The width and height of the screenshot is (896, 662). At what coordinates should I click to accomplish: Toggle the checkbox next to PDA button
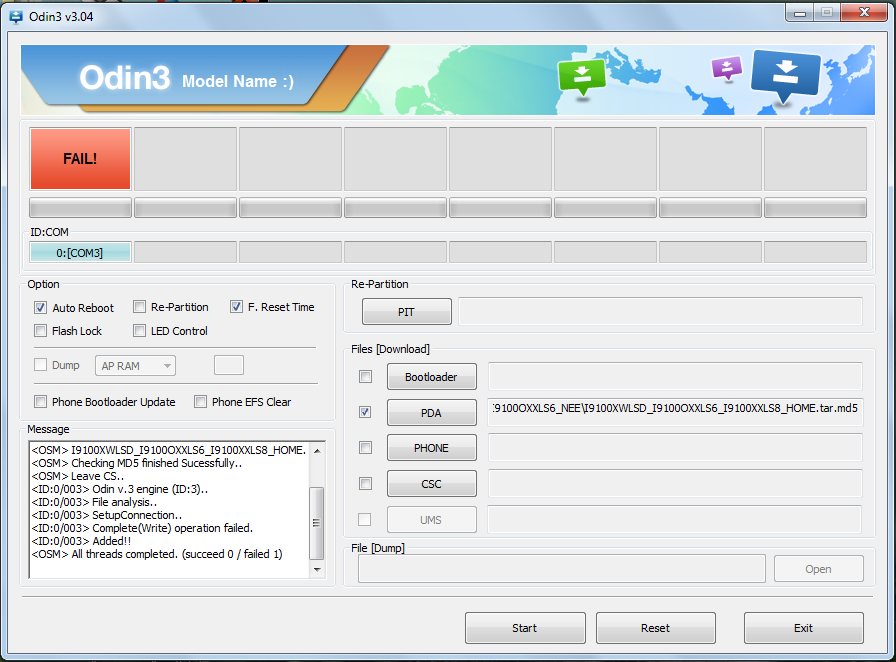pos(366,412)
